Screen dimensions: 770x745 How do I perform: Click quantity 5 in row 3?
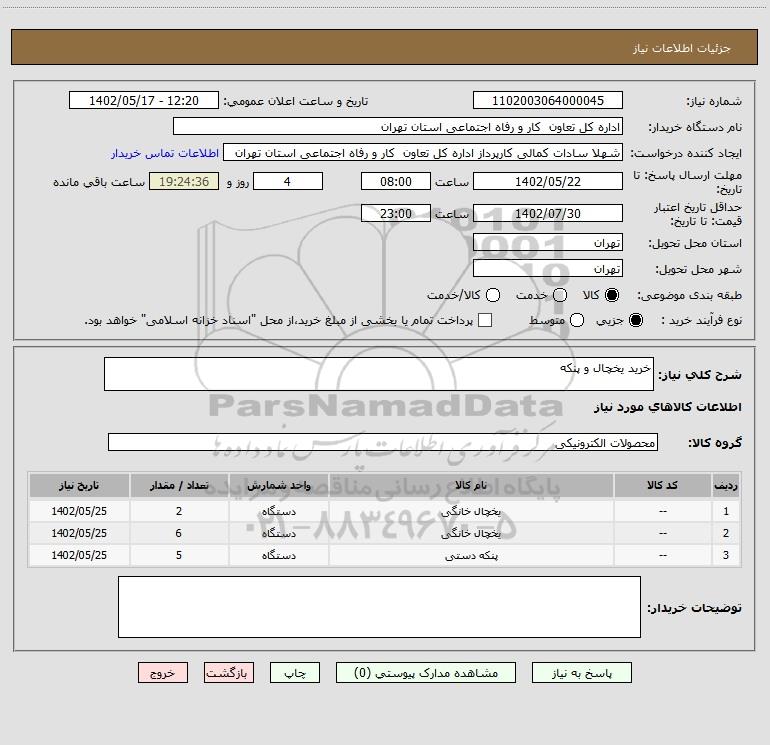179,555
